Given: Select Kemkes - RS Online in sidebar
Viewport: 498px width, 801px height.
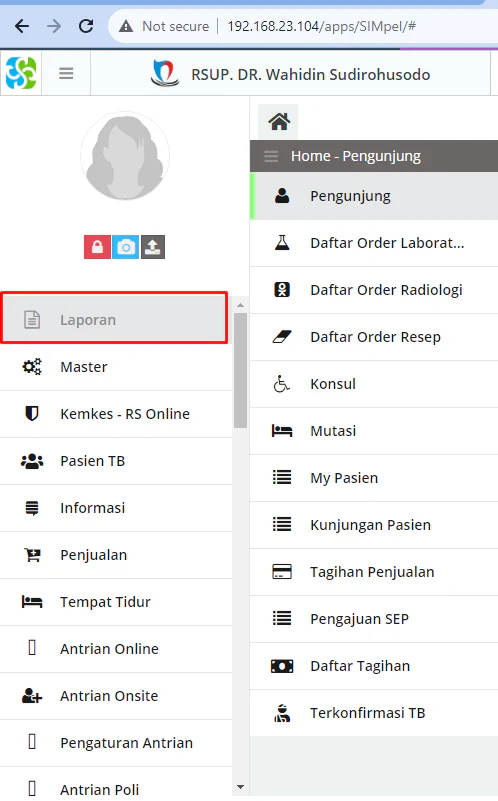Looking at the screenshot, I should 116,414.
